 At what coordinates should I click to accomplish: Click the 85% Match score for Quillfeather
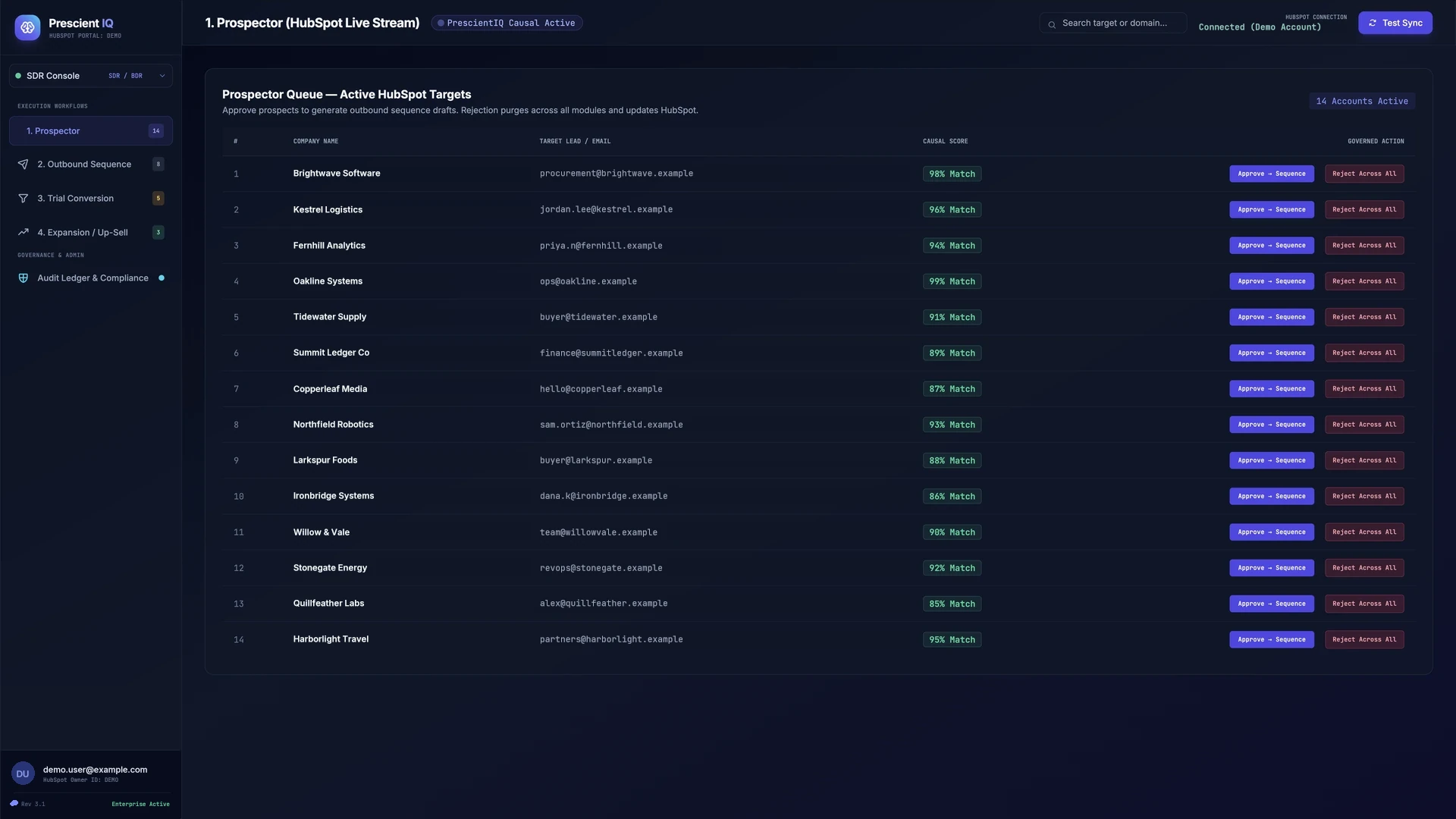pyautogui.click(x=952, y=604)
